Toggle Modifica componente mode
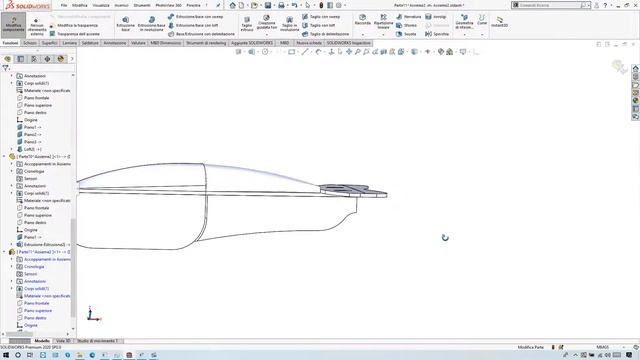 [13, 24]
